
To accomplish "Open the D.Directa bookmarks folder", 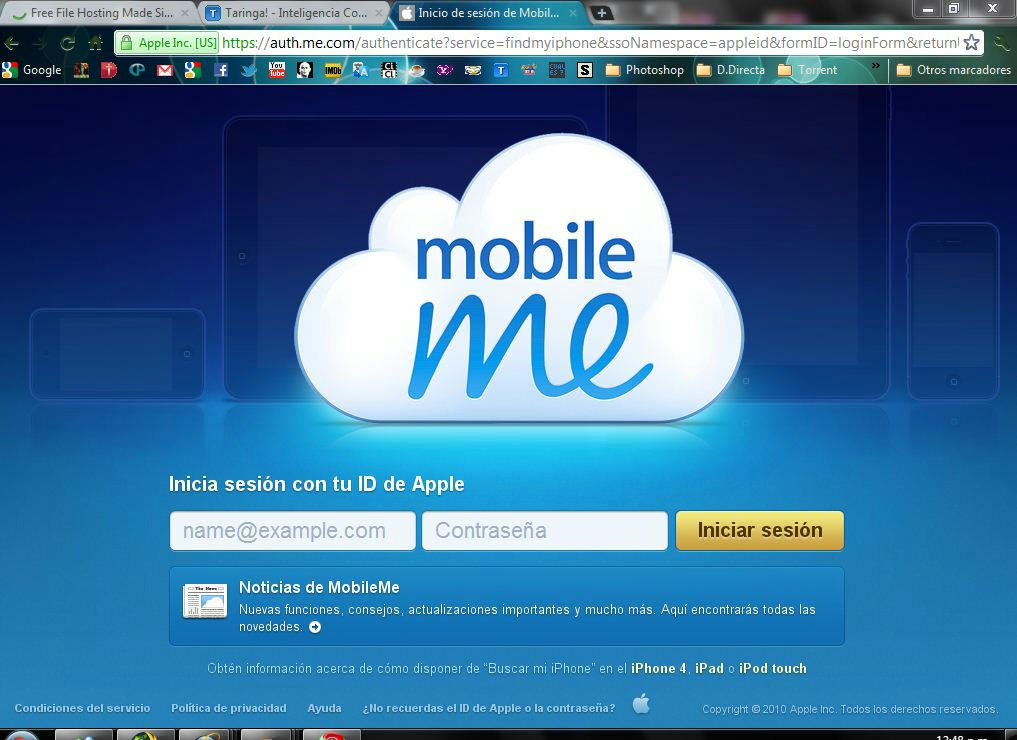I will coord(730,70).
